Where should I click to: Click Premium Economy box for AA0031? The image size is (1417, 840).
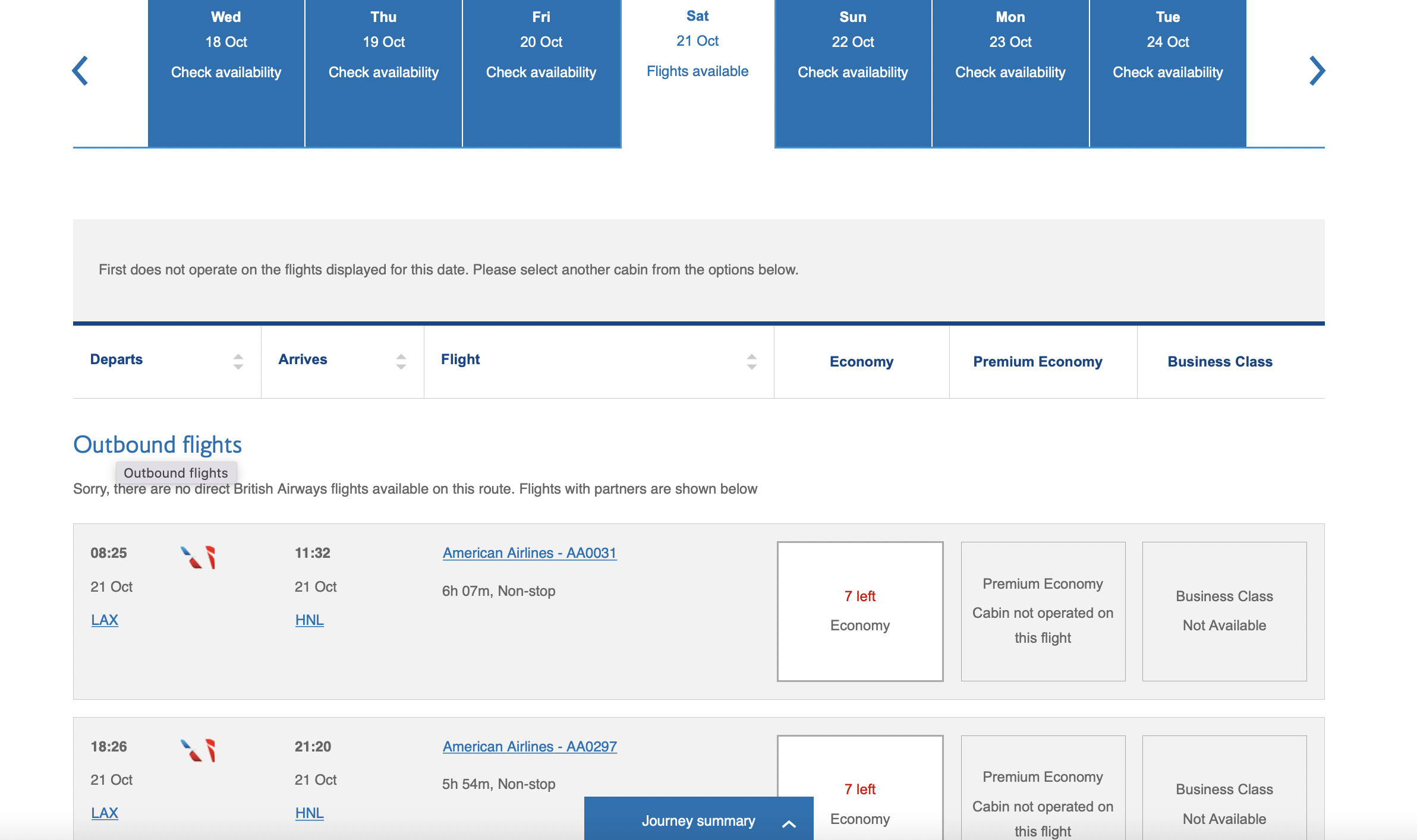coord(1043,611)
